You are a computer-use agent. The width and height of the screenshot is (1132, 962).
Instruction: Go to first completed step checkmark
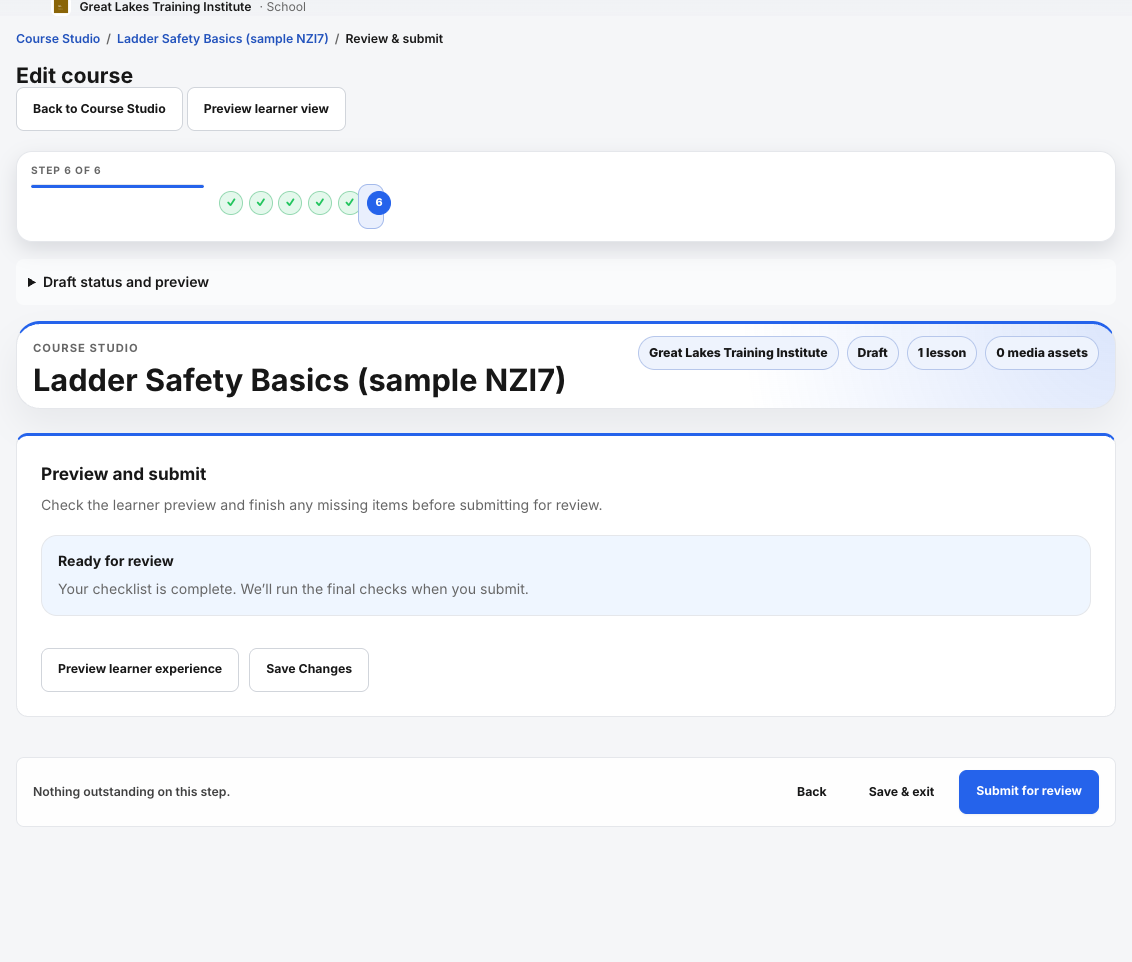click(231, 203)
